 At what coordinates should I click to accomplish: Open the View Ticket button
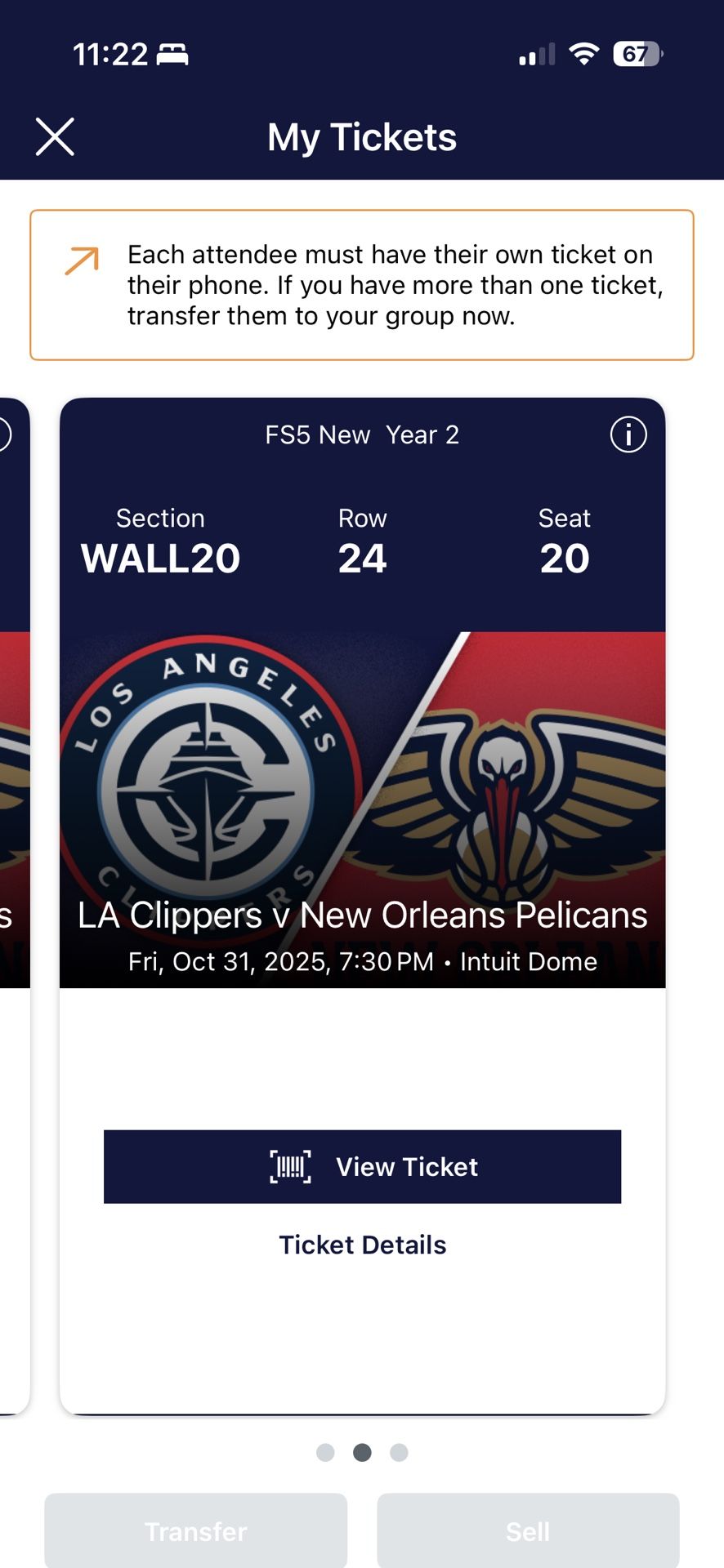coord(362,1166)
